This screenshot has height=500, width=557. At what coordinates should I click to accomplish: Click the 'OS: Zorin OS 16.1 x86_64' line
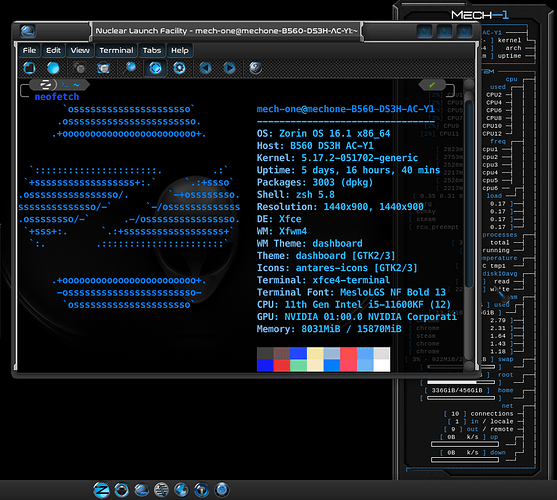coord(323,134)
